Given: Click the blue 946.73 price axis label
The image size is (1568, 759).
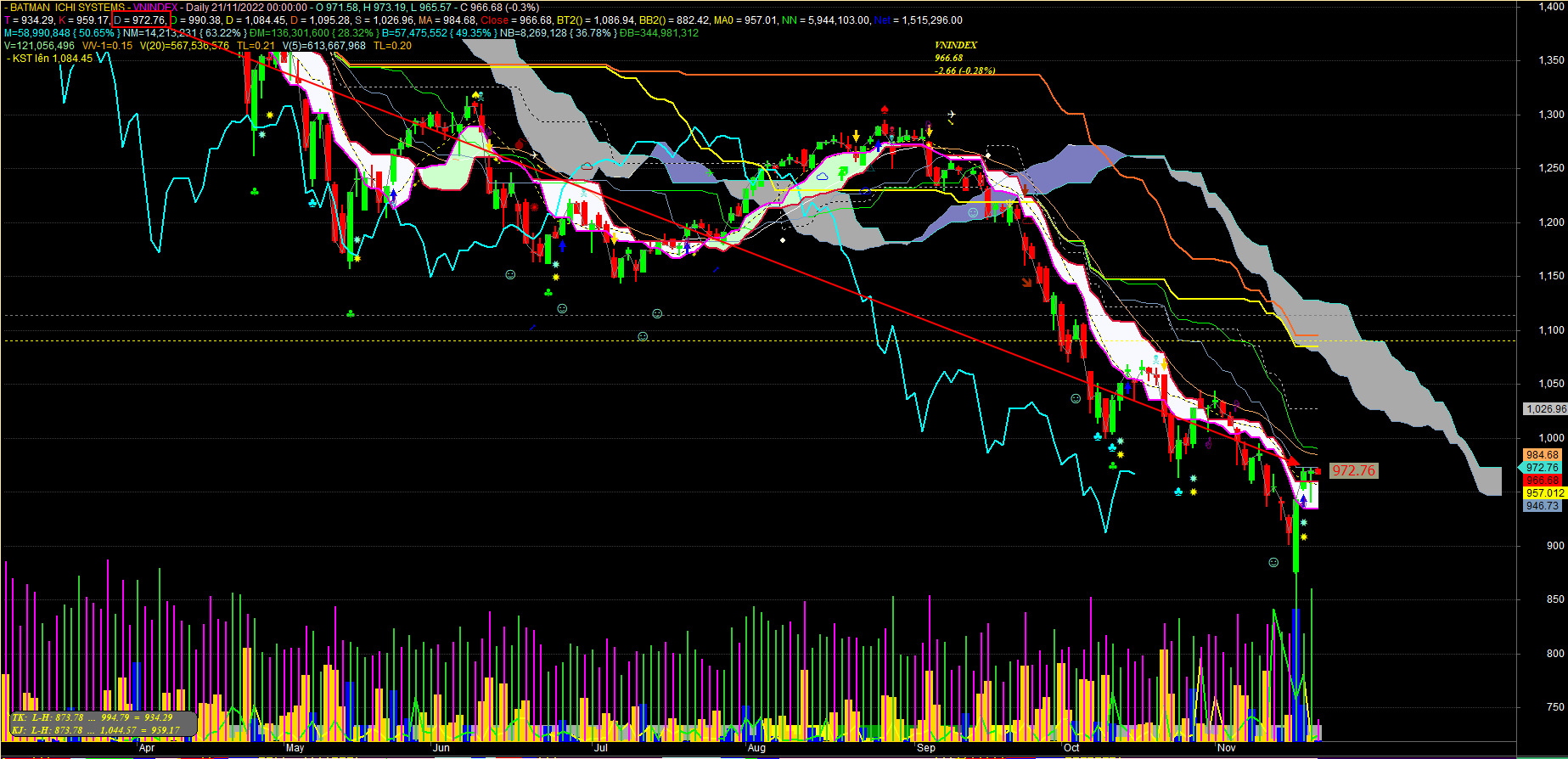Looking at the screenshot, I should (1542, 506).
